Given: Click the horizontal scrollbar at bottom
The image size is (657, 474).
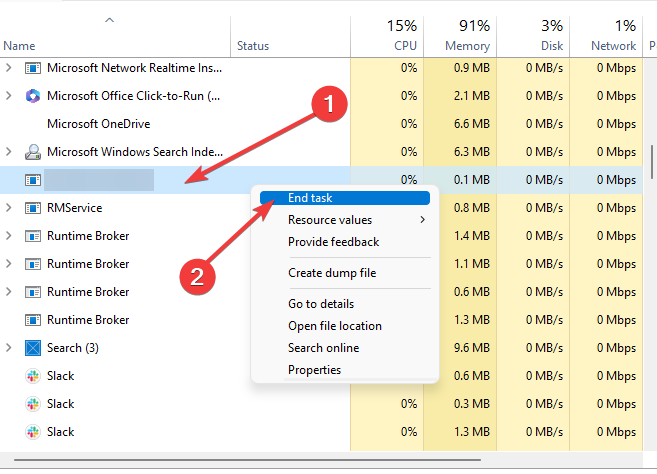Looking at the screenshot, I should click(x=247, y=460).
